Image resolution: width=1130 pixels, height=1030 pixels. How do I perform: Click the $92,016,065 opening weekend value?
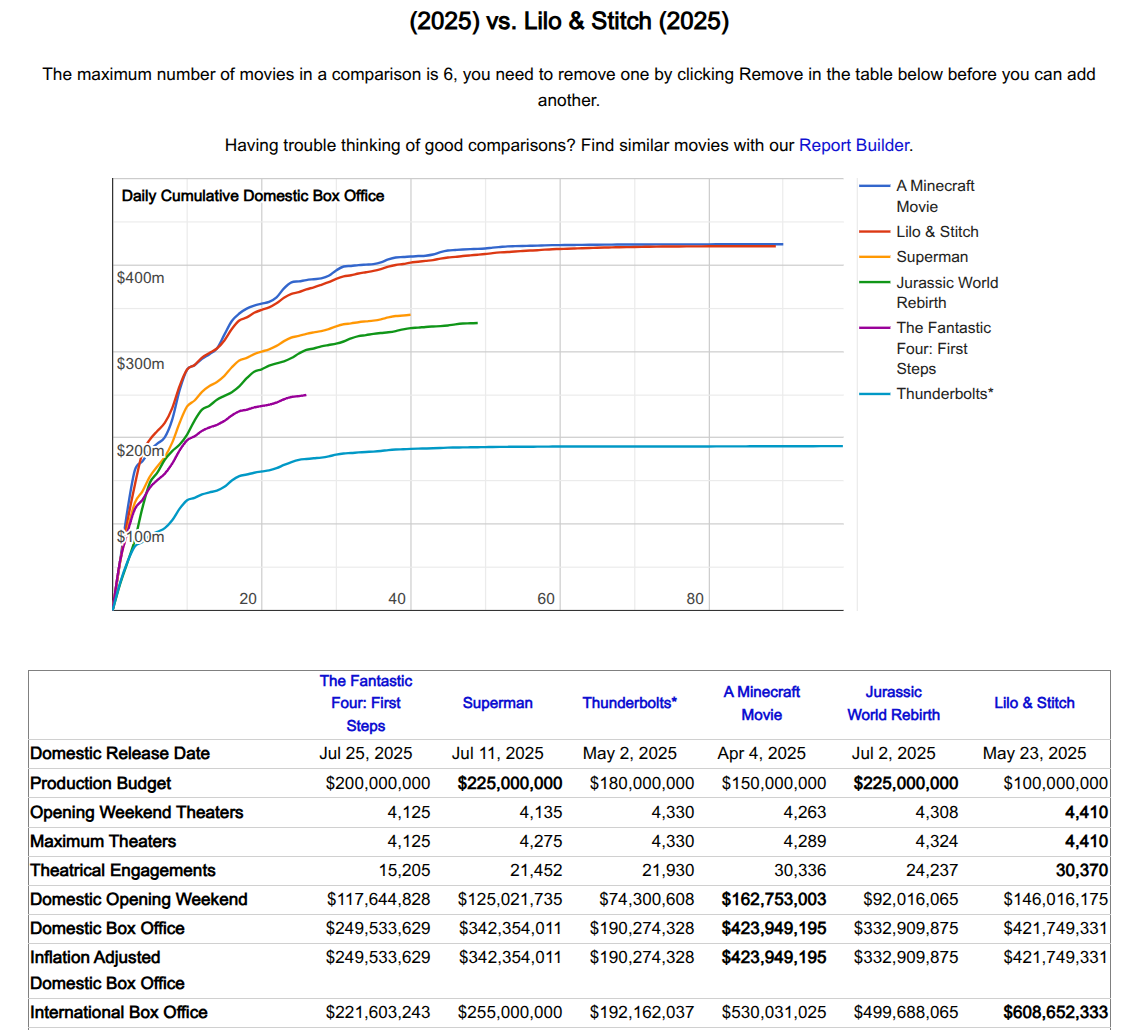click(911, 900)
